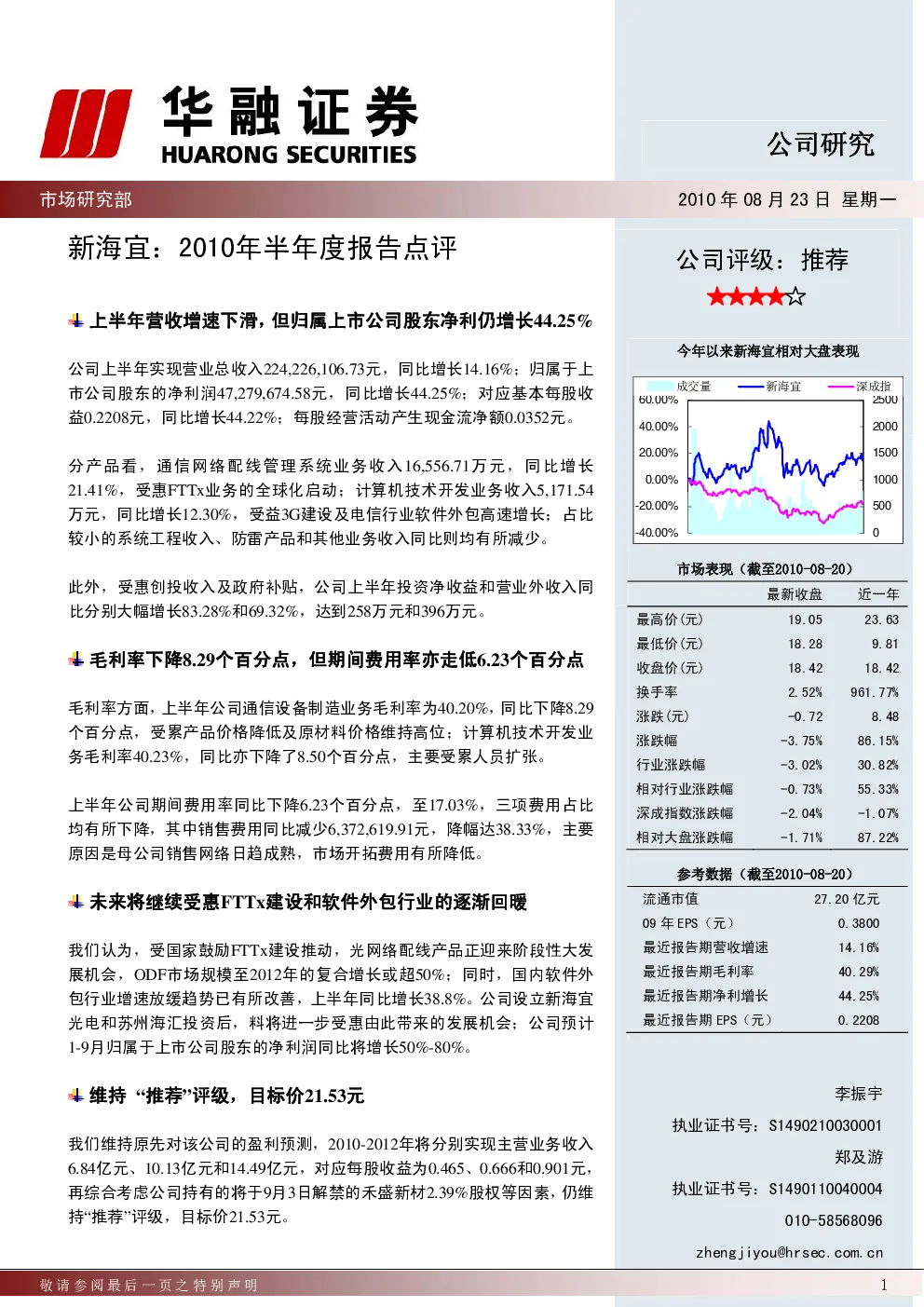Click the 行业涨跌幅 row label

coord(671,765)
